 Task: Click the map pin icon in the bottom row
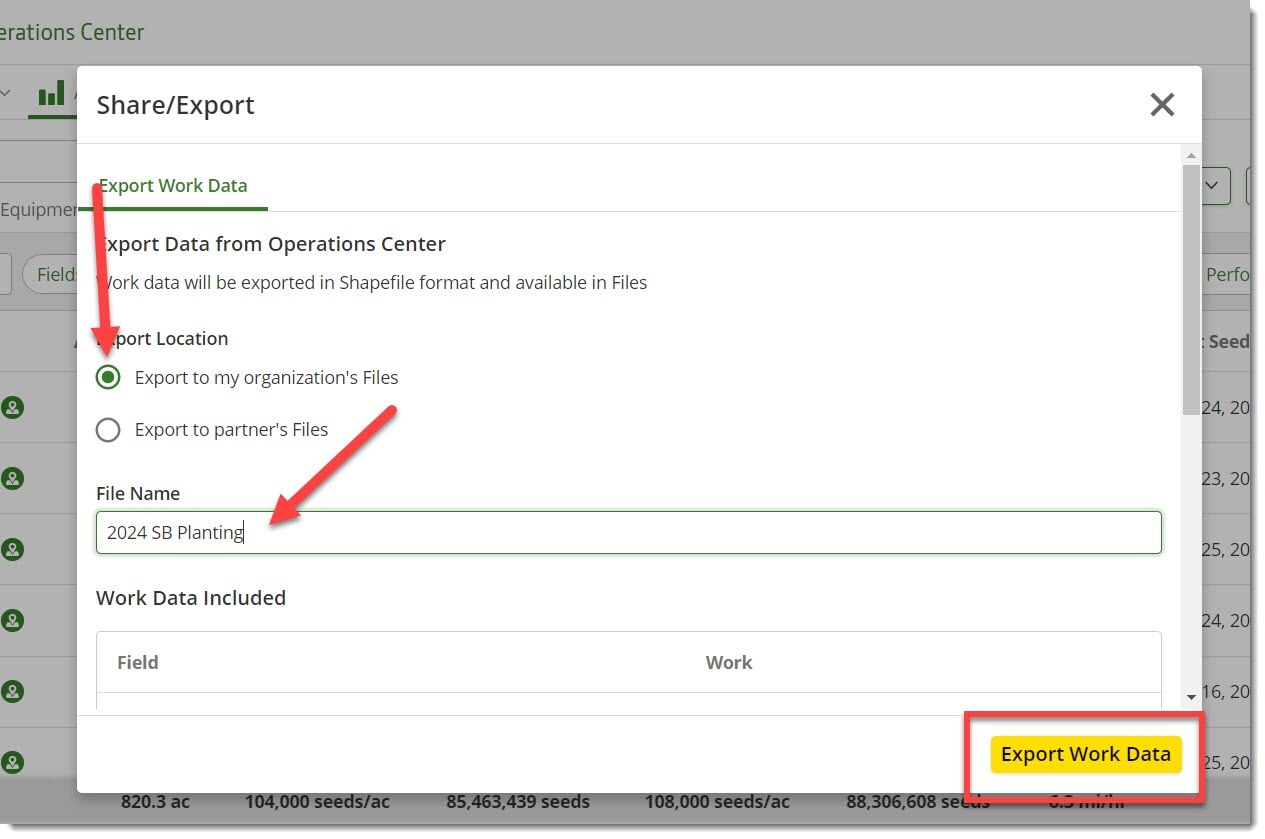pos(14,762)
